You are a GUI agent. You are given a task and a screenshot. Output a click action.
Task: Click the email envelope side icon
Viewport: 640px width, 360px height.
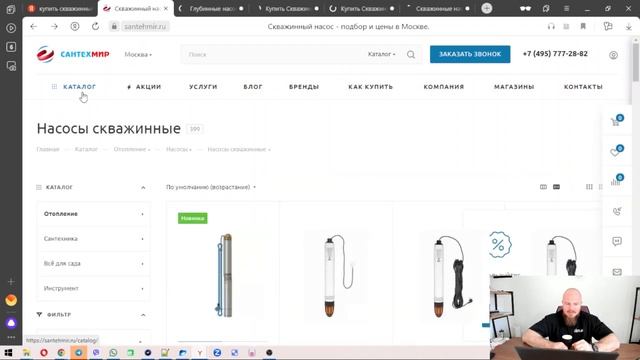617,272
